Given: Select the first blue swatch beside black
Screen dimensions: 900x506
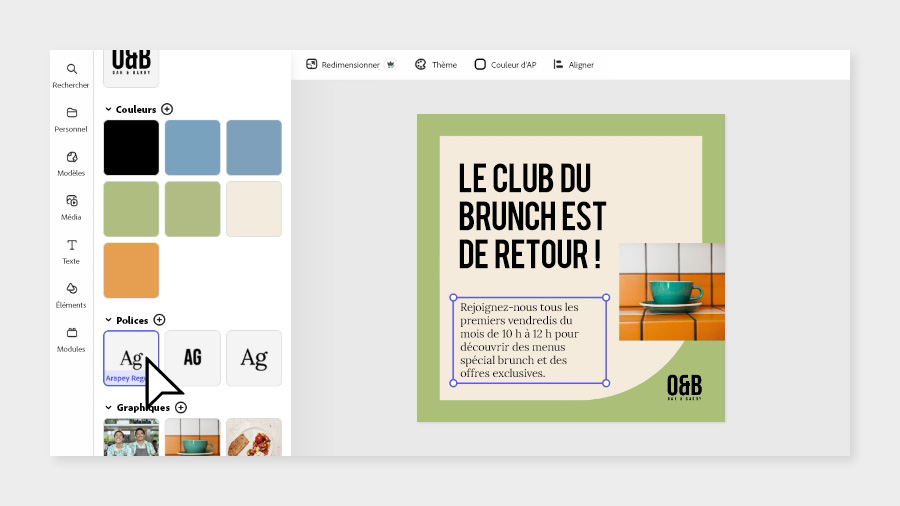Looking at the screenshot, I should (192, 147).
